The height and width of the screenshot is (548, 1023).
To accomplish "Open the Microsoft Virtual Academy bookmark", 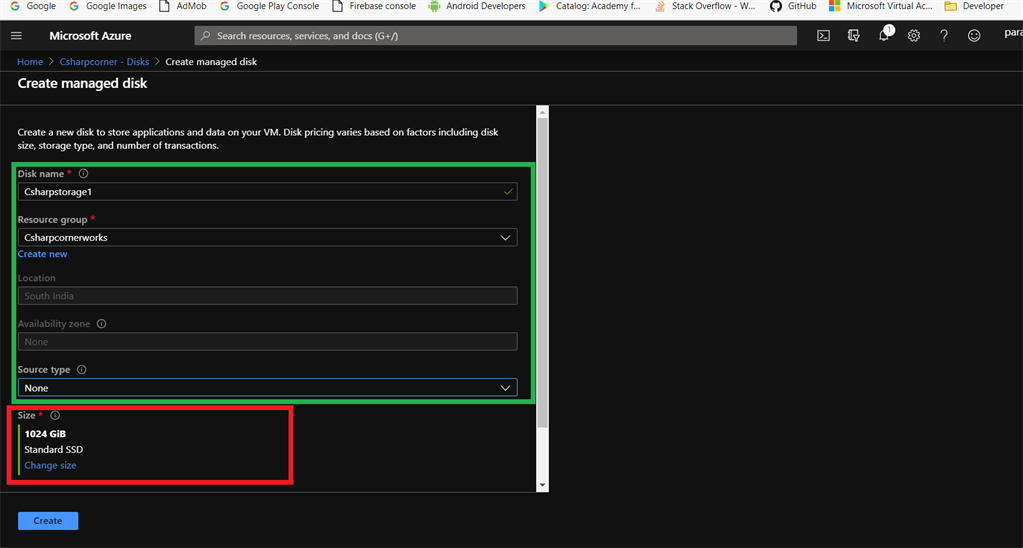I will click(x=881, y=7).
